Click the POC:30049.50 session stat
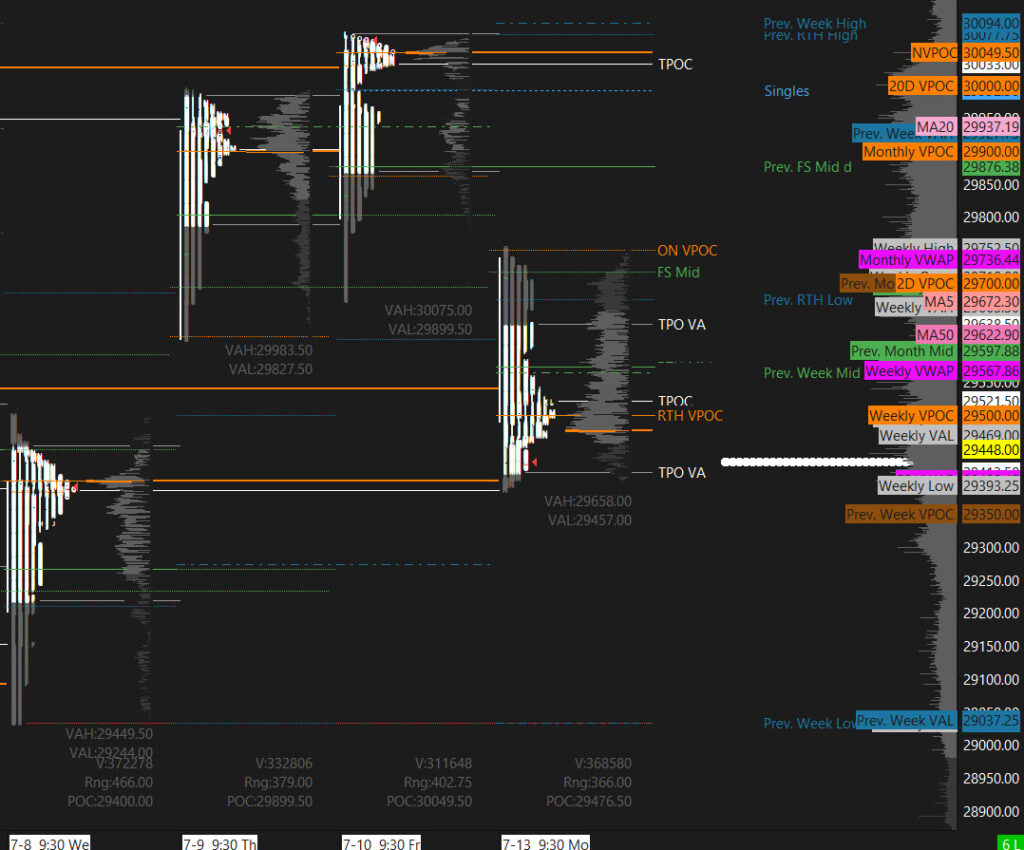 428,801
